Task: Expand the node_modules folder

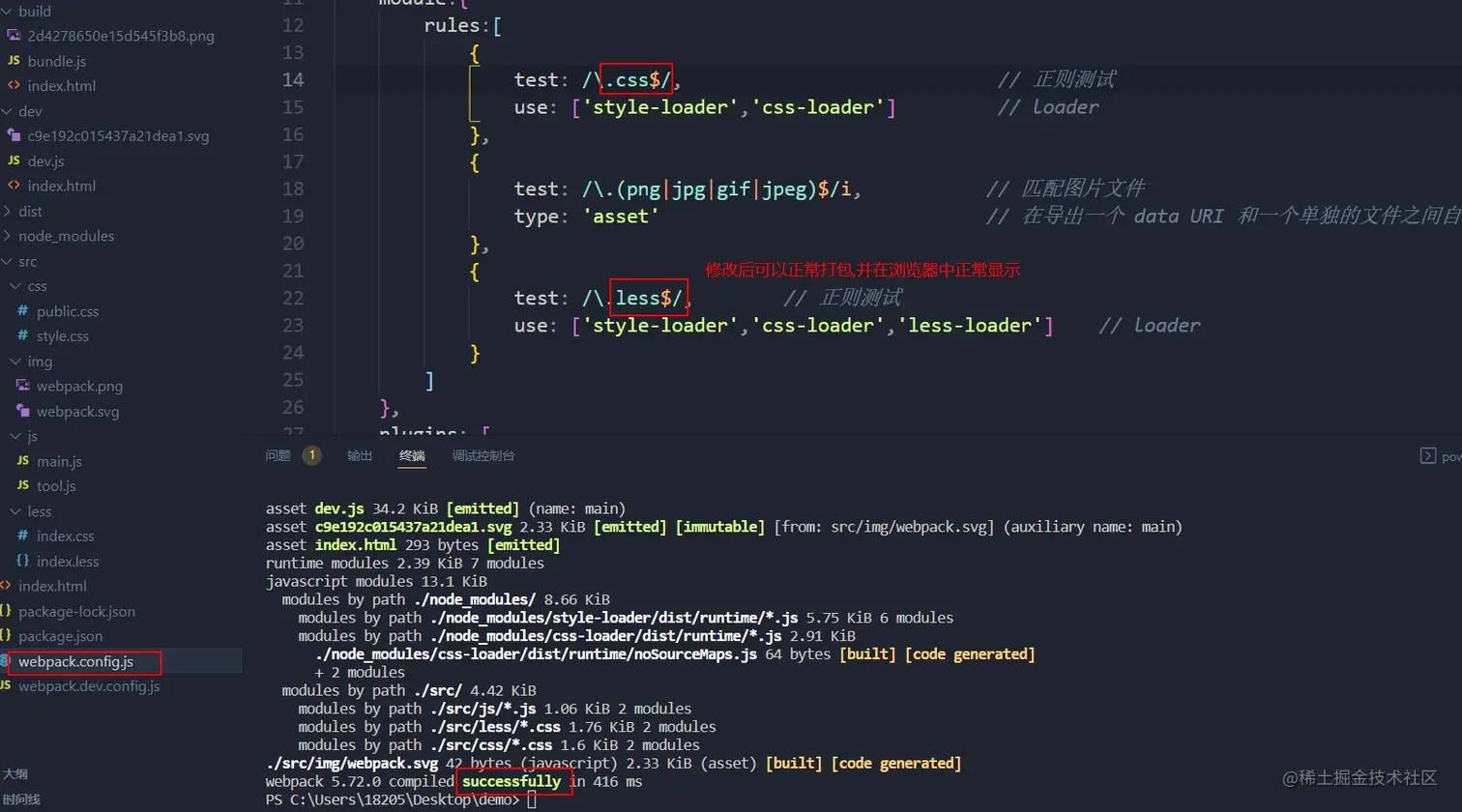Action: (8, 235)
